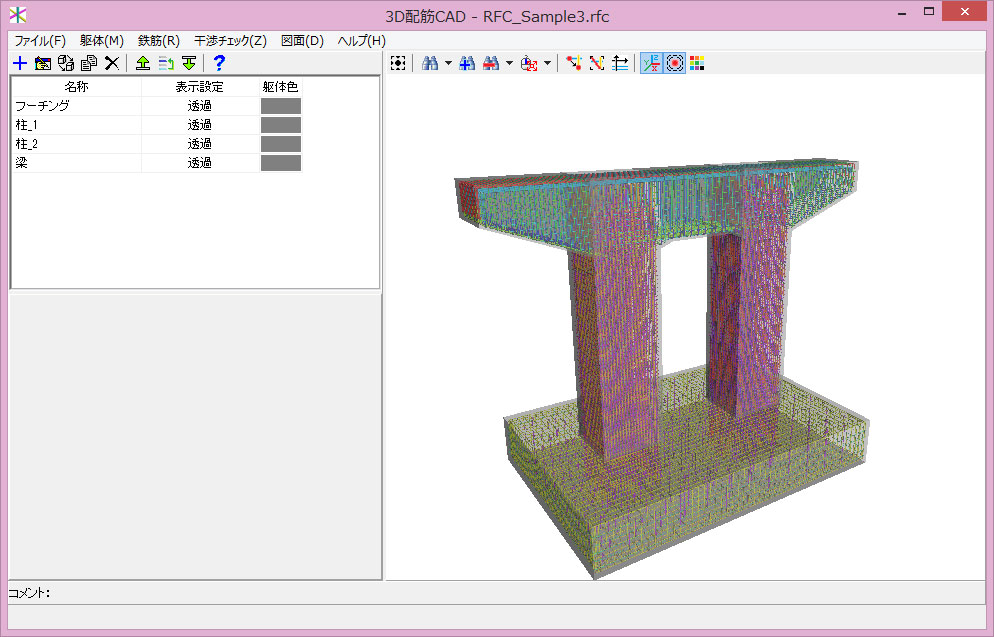The height and width of the screenshot is (637, 994).
Task: Click the binoculars with blue plus icon
Action: [x=466, y=63]
